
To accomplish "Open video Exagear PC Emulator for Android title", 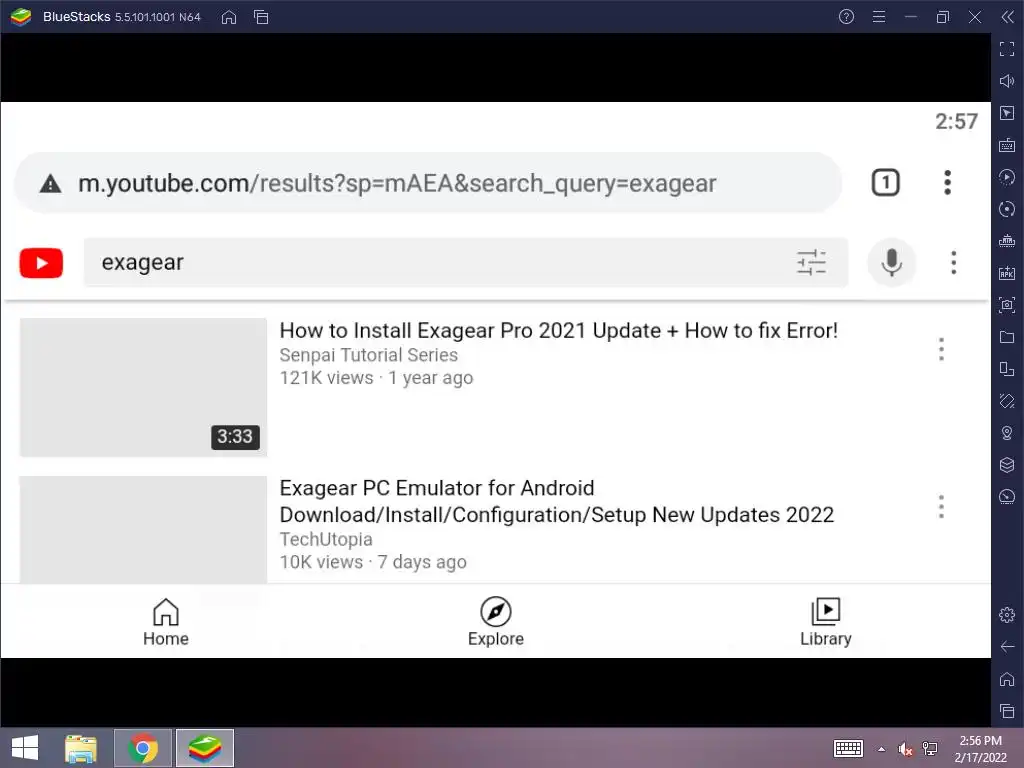I will 556,502.
